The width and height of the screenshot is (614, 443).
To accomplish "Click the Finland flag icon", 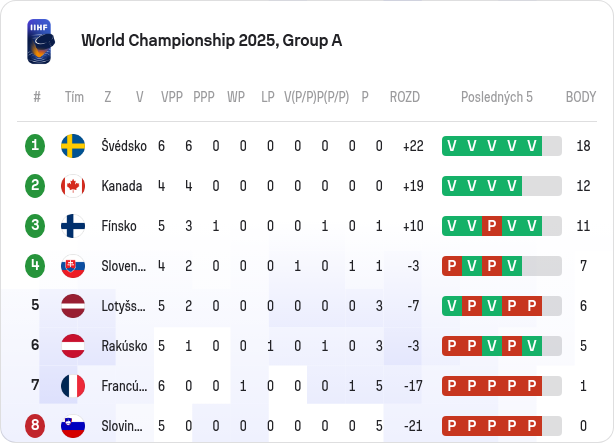I will pyautogui.click(x=73, y=226).
